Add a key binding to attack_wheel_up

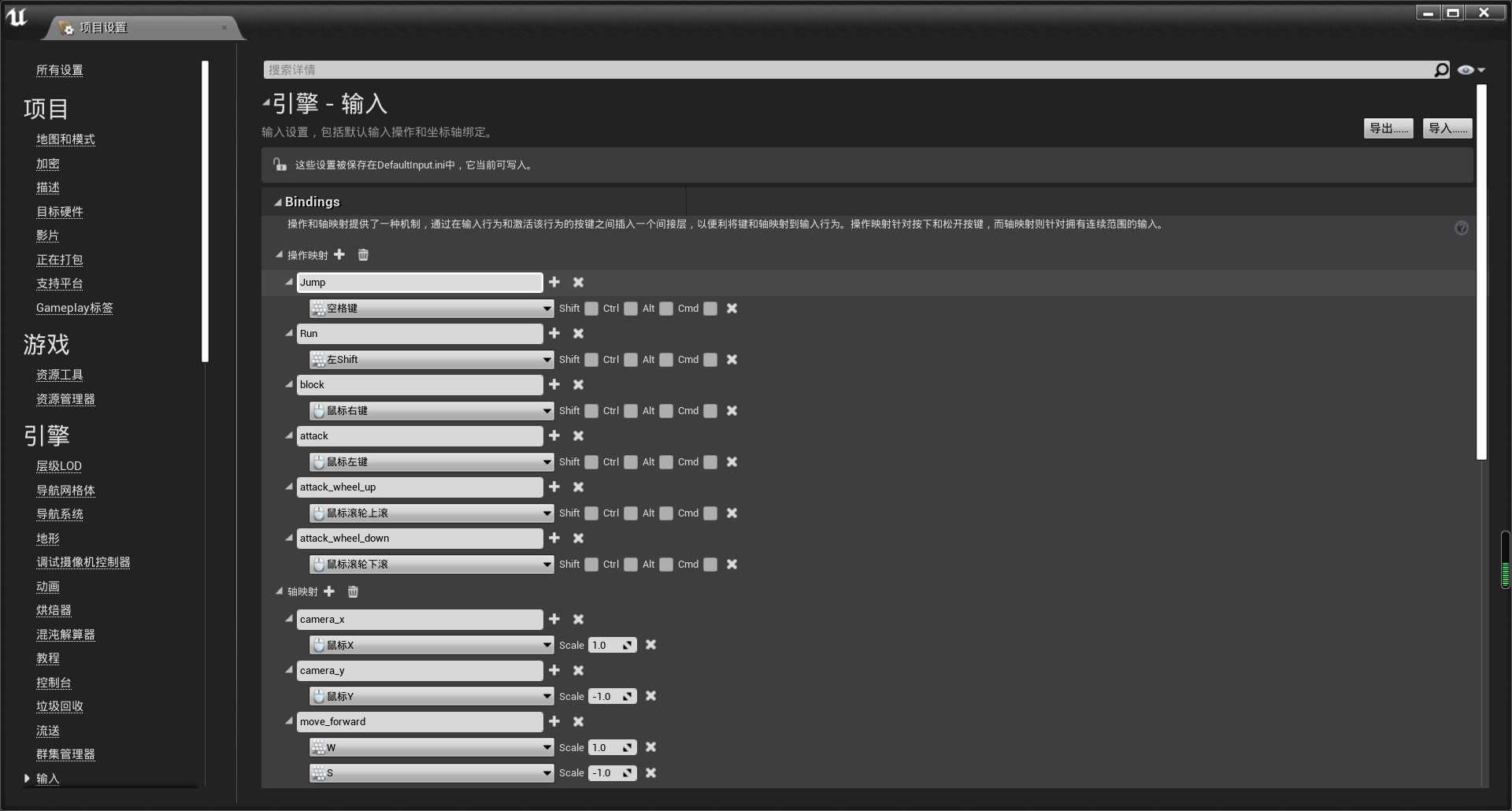point(554,487)
